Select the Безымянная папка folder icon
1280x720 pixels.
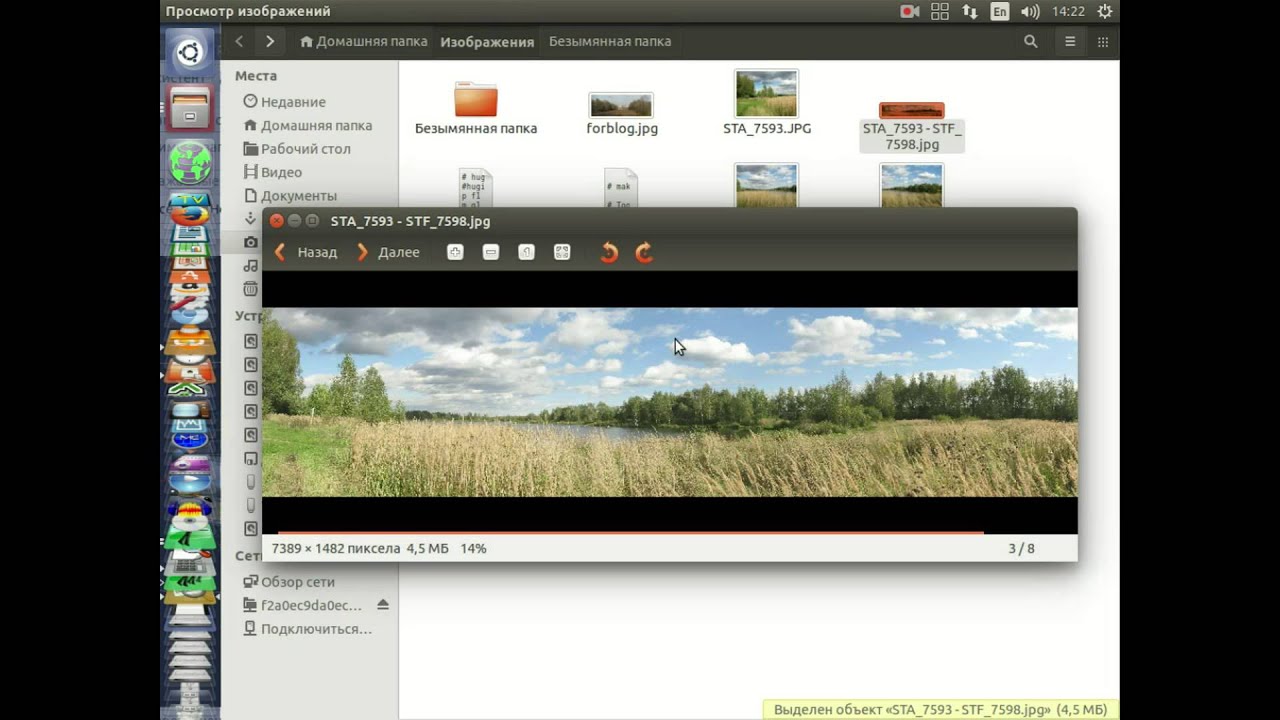476,100
